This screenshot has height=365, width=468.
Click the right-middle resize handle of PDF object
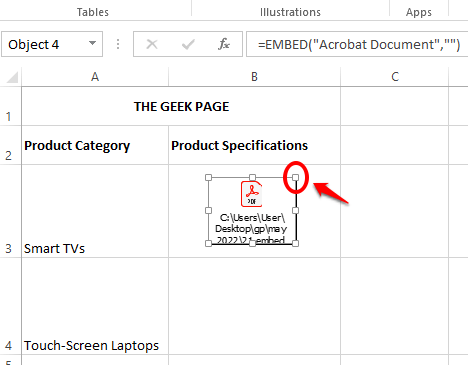(295, 210)
